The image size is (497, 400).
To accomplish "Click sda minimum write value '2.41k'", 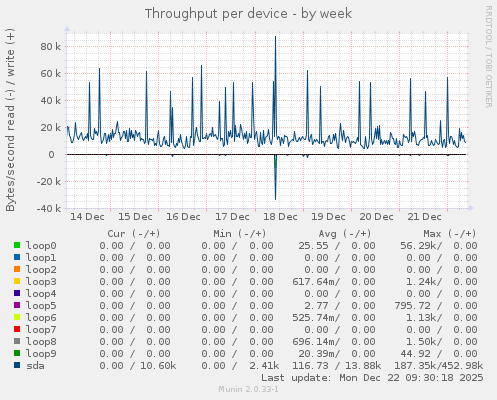I will 264,366.
